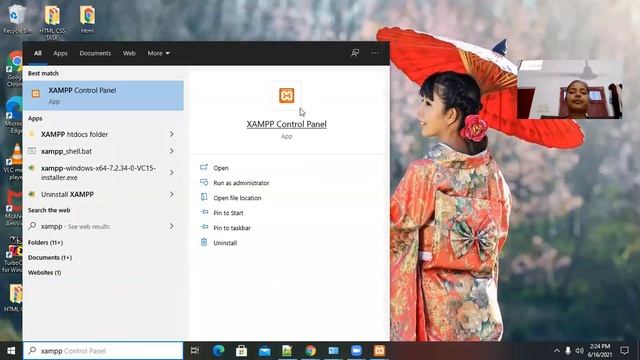Launch Microsoft Edge from the taskbar
The image size is (640, 360).
click(x=218, y=351)
